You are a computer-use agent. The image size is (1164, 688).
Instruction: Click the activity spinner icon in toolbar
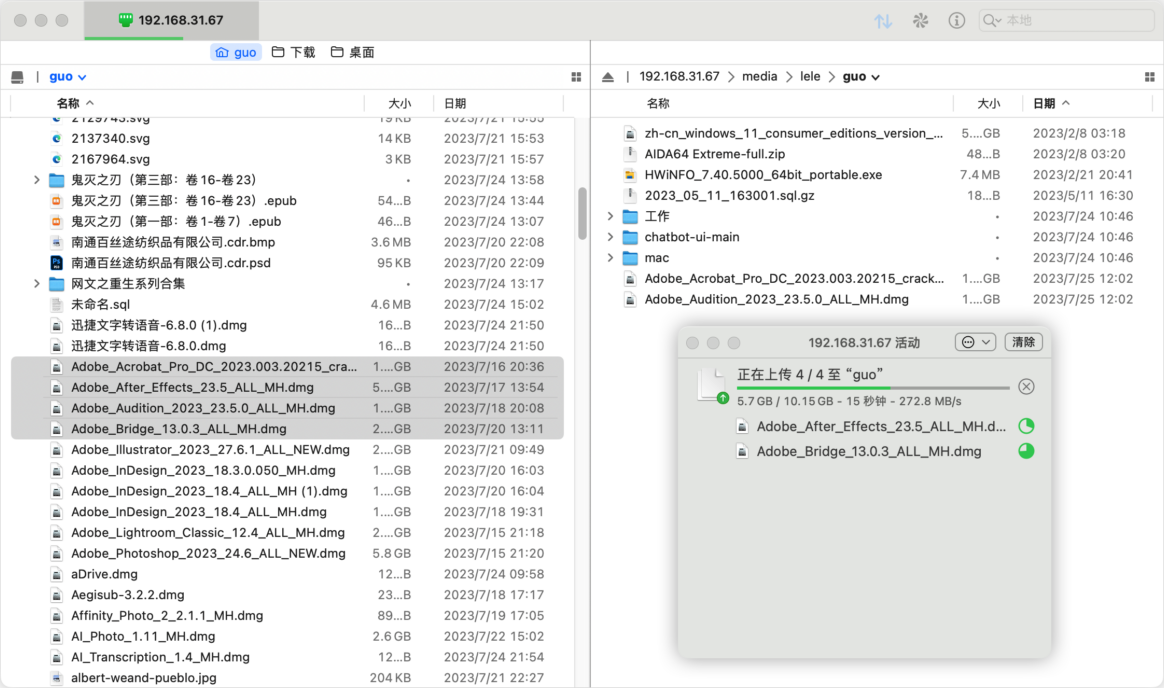point(921,21)
